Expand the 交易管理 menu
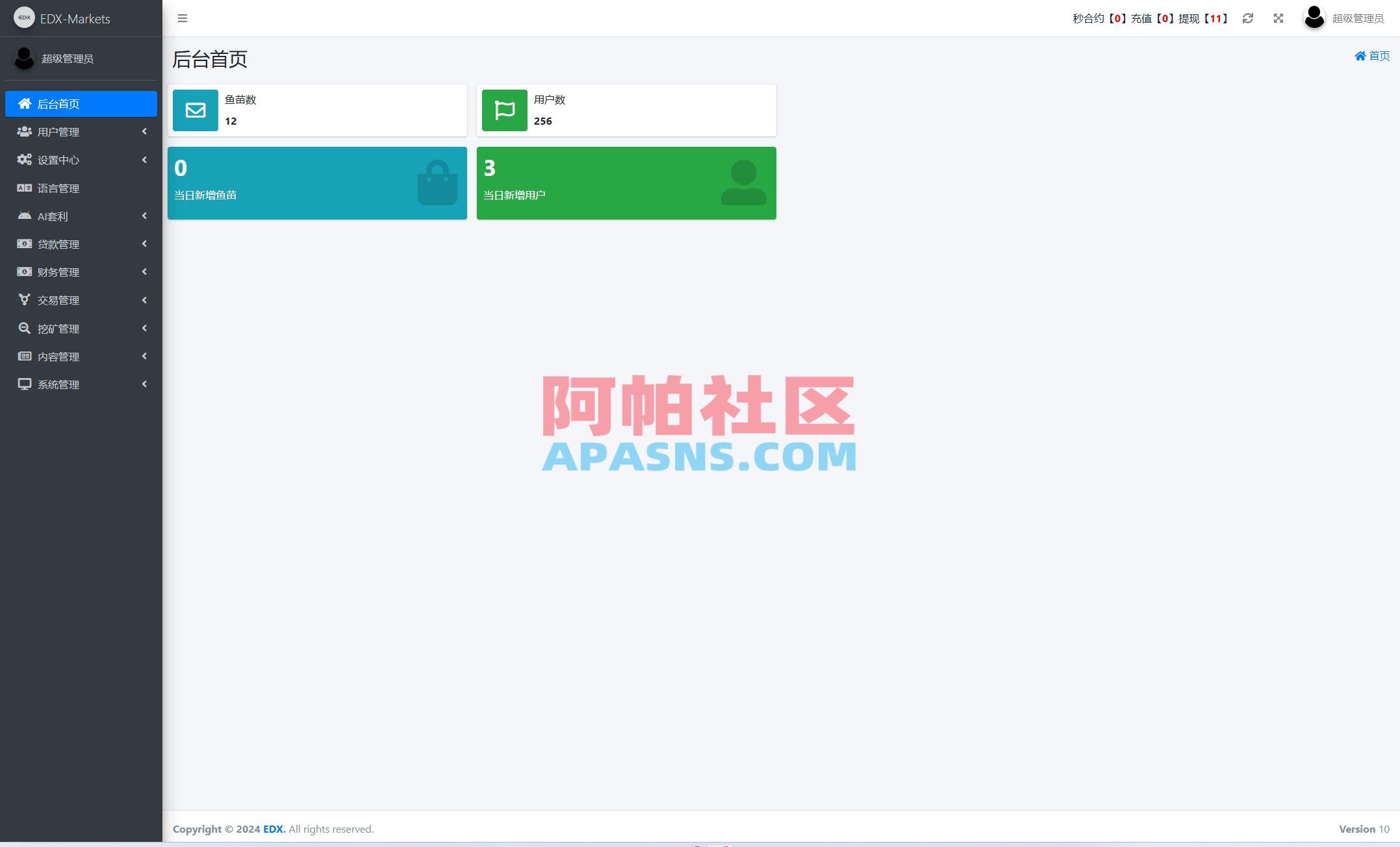1400x847 pixels. pos(144,299)
